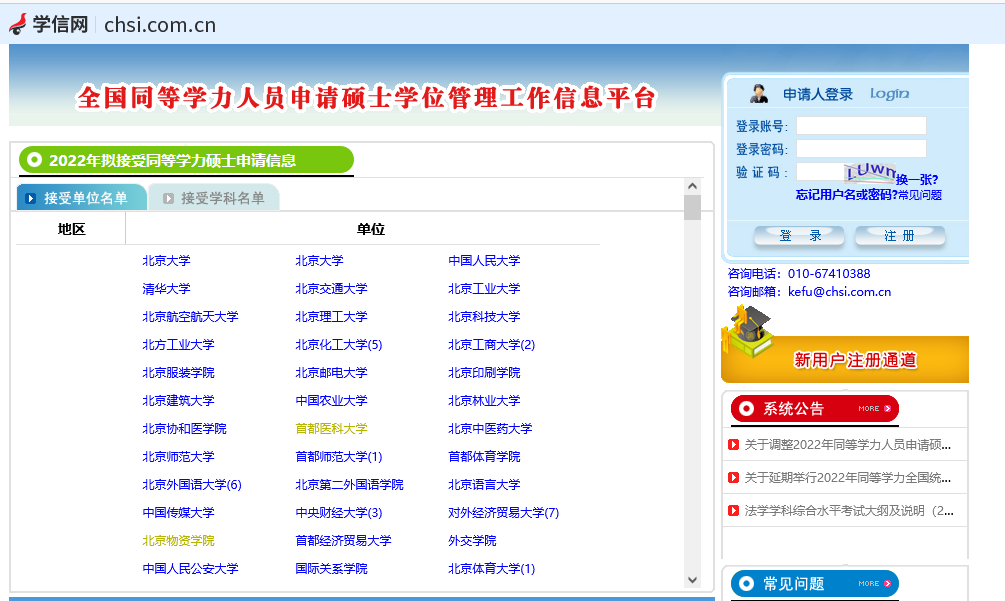Open the 清华大学 link
Screen dimensions: 1005x601
(166, 289)
